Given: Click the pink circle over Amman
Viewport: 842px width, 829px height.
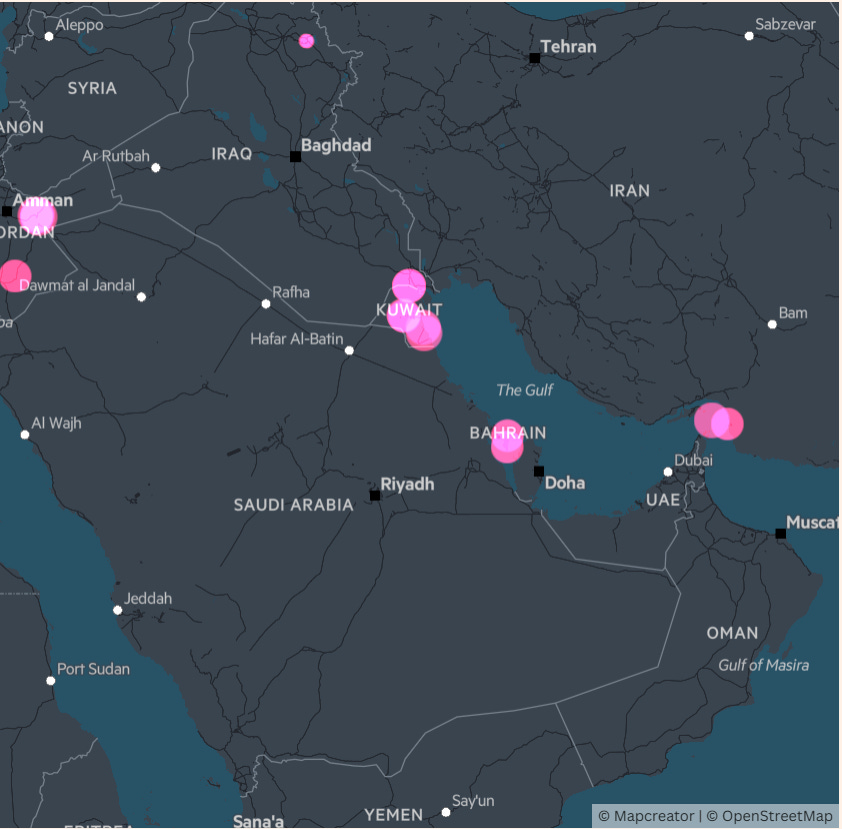Looking at the screenshot, I should 37,216.
